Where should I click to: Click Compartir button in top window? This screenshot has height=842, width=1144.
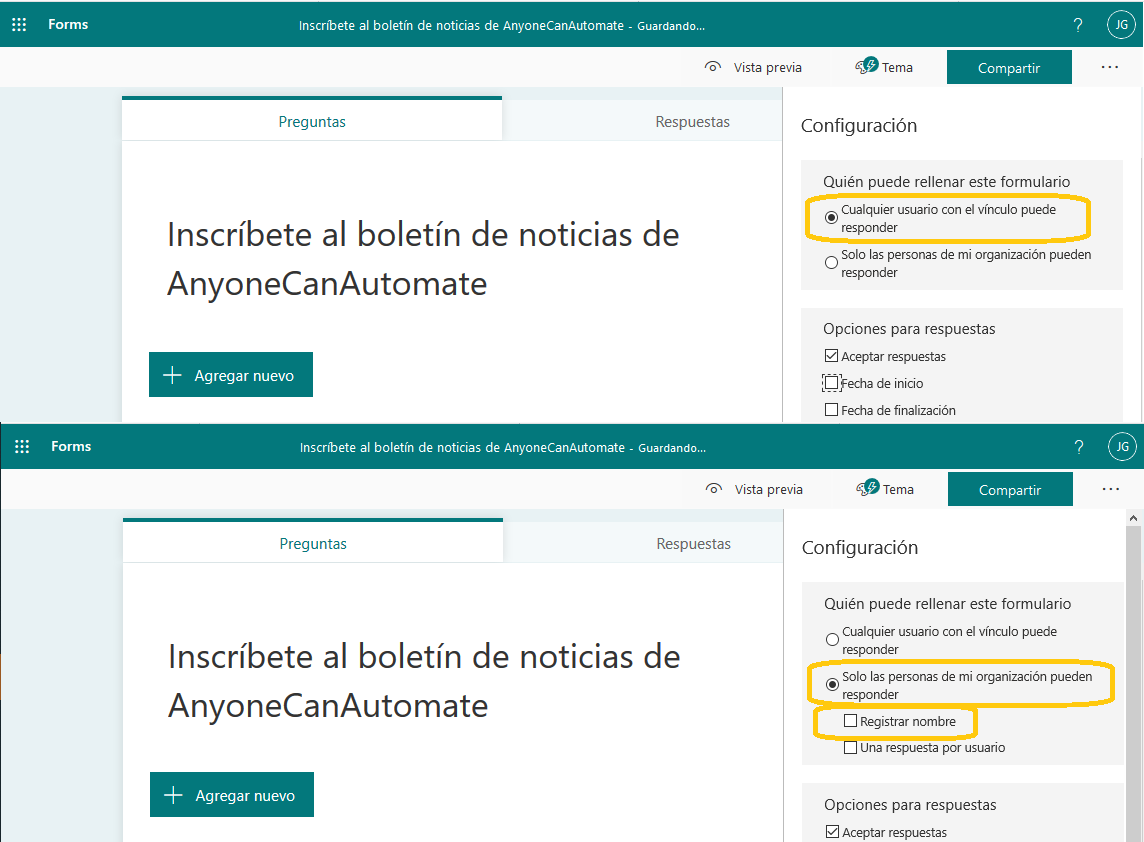point(1009,67)
